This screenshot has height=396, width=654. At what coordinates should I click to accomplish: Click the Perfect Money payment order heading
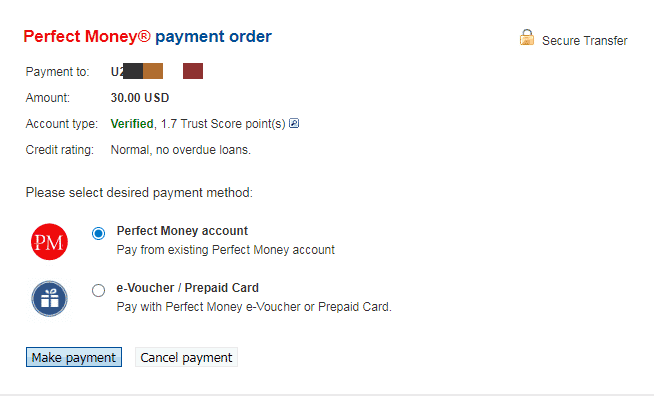148,37
